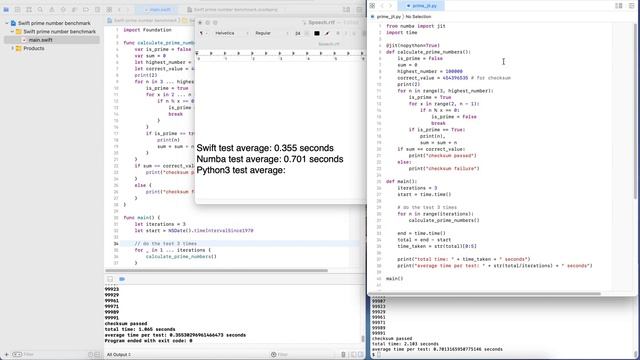Toggle the breakpoints activation icon in debug bar
This screenshot has width=640, height=360.
[122, 279]
